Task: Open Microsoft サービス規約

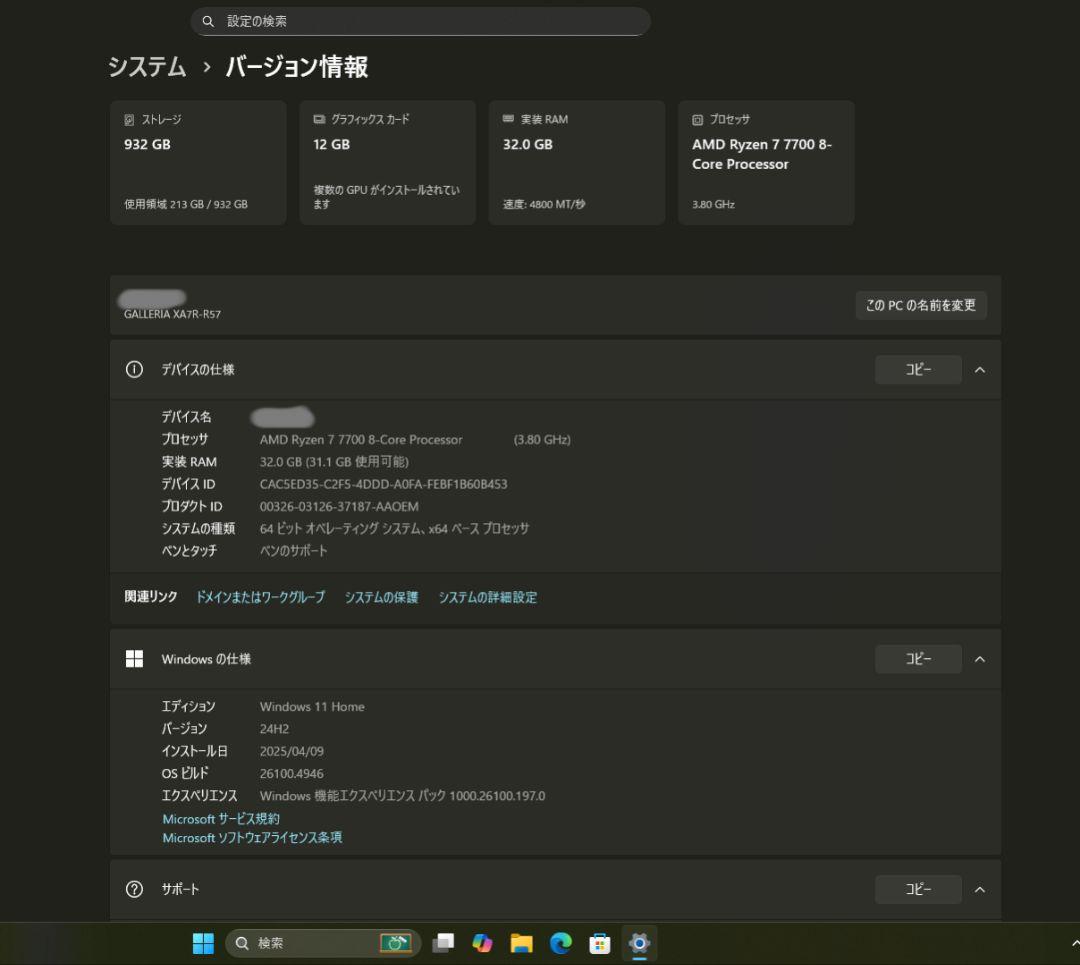Action: [x=221, y=818]
